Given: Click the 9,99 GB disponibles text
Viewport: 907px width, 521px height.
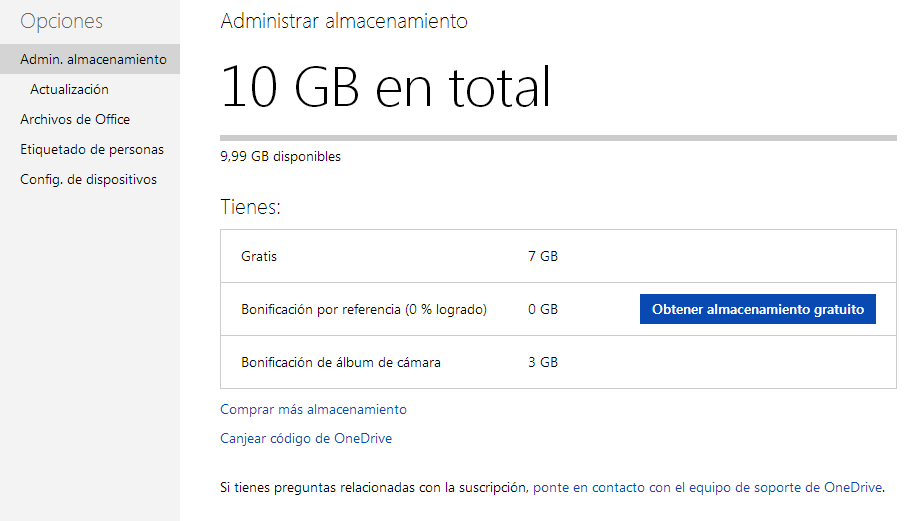Looking at the screenshot, I should [x=280, y=156].
